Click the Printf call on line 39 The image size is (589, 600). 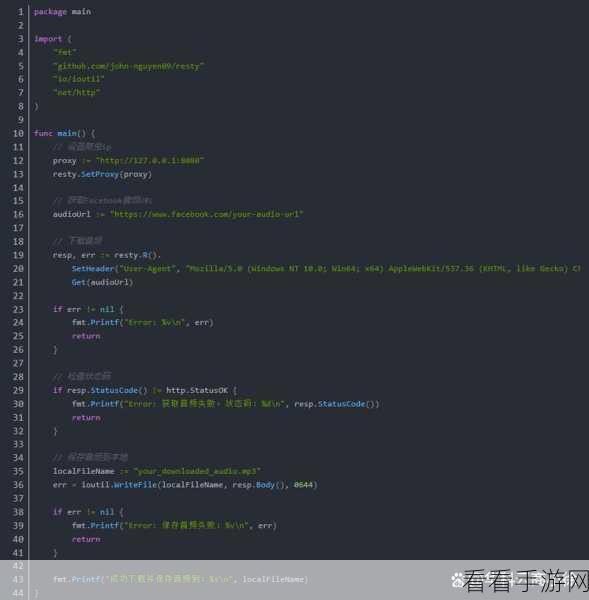point(174,526)
